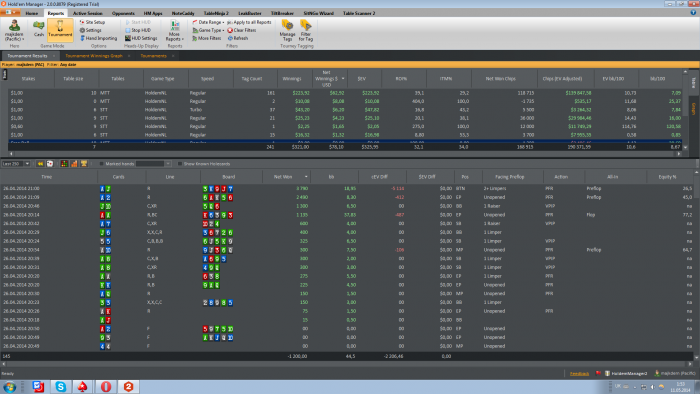This screenshot has height=394, width=700.
Task: Open Settings in Options group
Action: 91,30
